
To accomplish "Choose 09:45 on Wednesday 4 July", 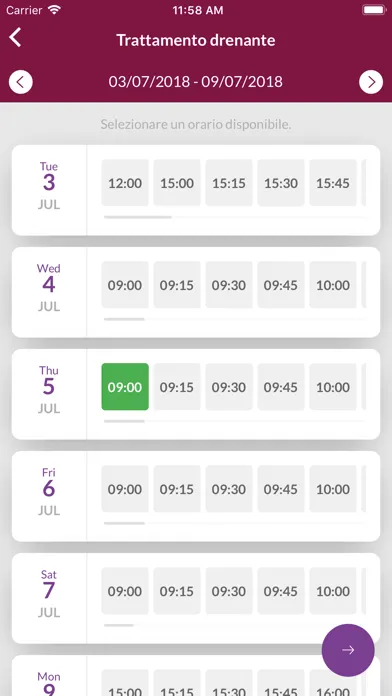I will [281, 285].
